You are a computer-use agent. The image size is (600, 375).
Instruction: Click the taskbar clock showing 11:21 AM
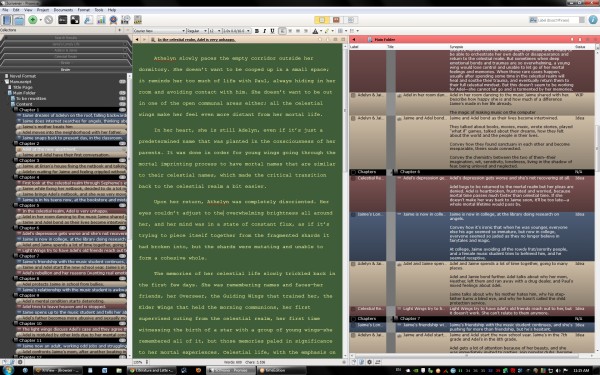click(582, 370)
